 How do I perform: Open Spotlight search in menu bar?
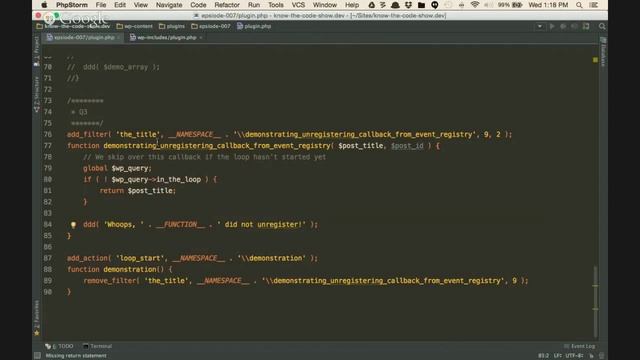tap(579, 5)
